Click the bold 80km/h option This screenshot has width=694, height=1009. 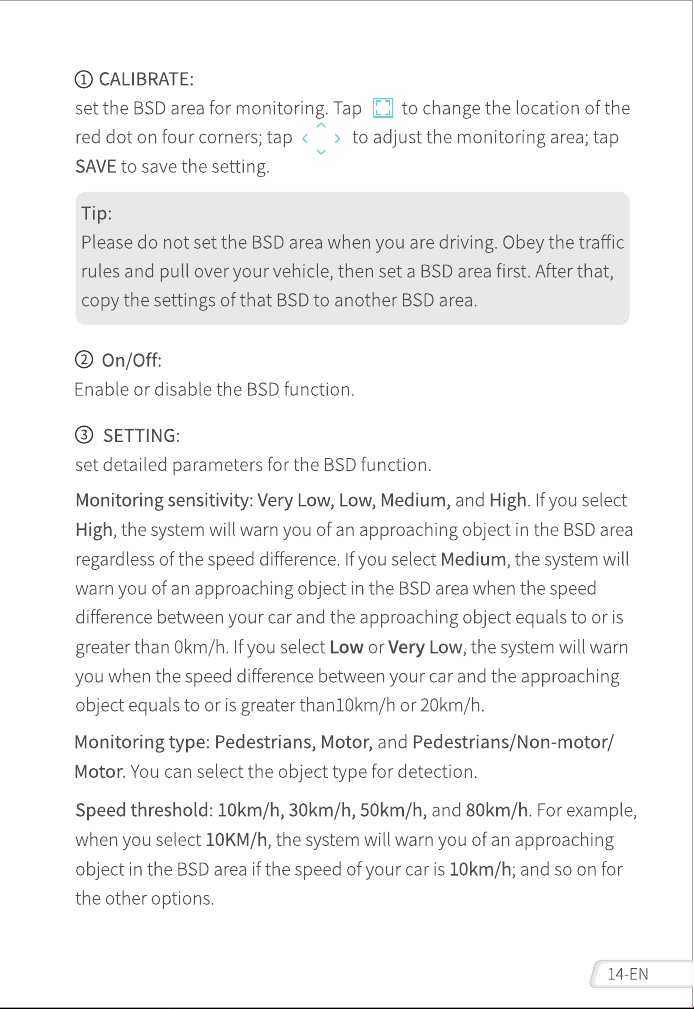click(x=496, y=810)
